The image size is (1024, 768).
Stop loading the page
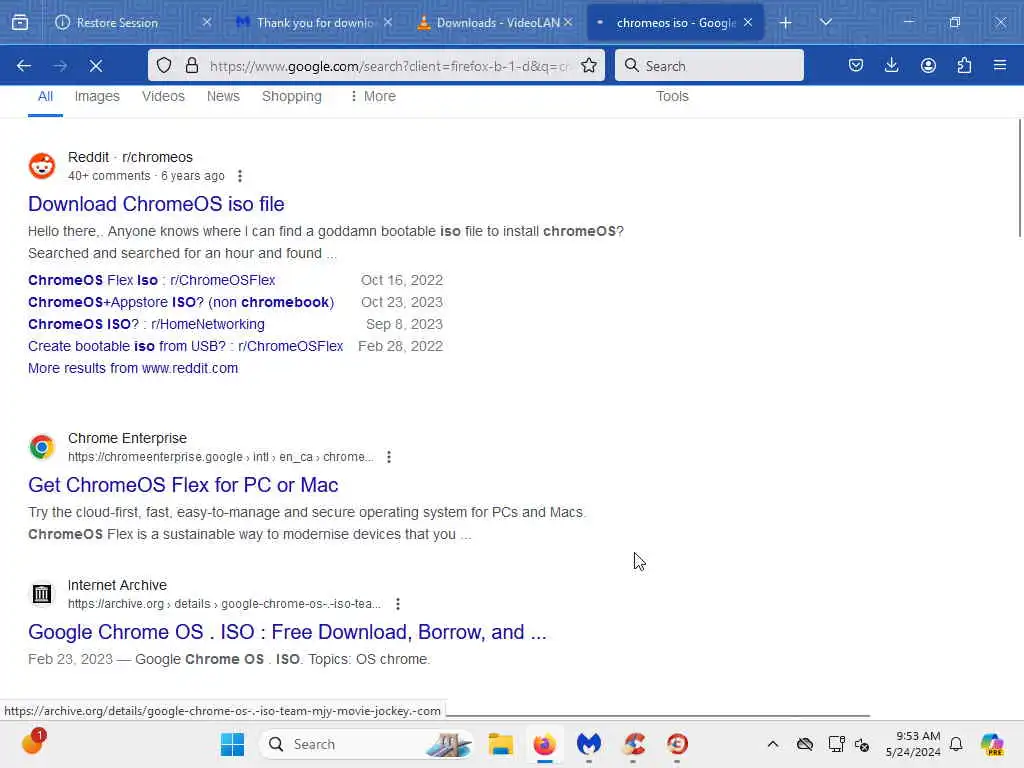point(96,66)
